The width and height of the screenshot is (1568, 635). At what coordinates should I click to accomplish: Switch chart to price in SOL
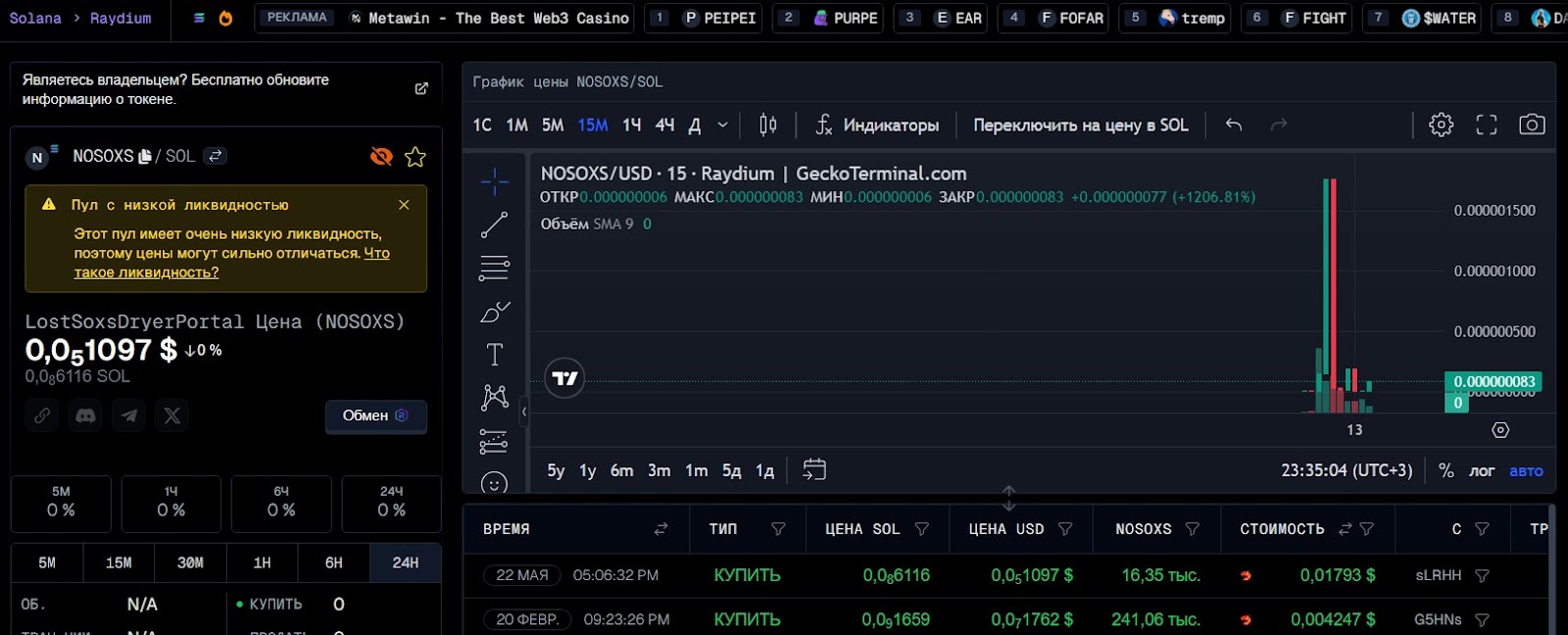(x=1080, y=124)
